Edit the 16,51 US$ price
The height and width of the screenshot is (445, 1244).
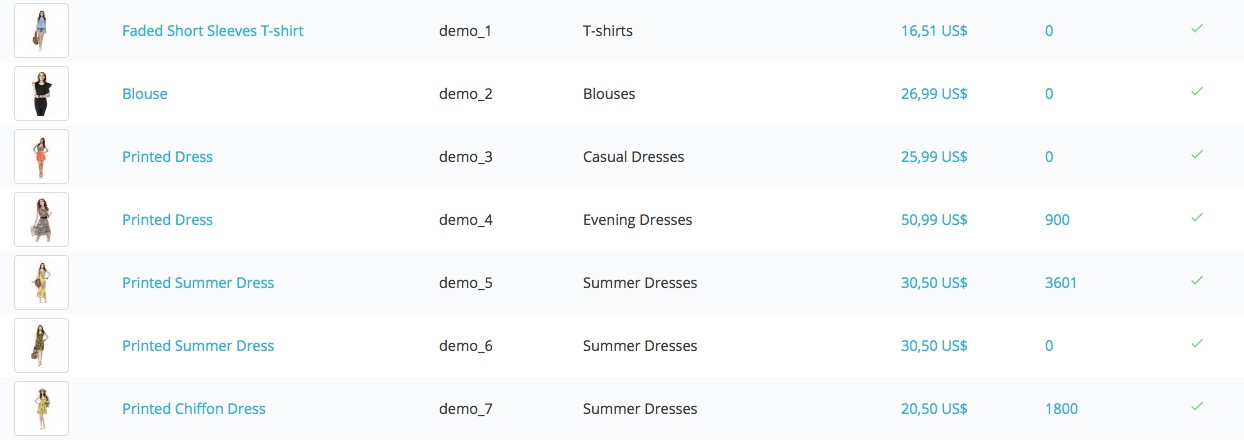(x=934, y=31)
